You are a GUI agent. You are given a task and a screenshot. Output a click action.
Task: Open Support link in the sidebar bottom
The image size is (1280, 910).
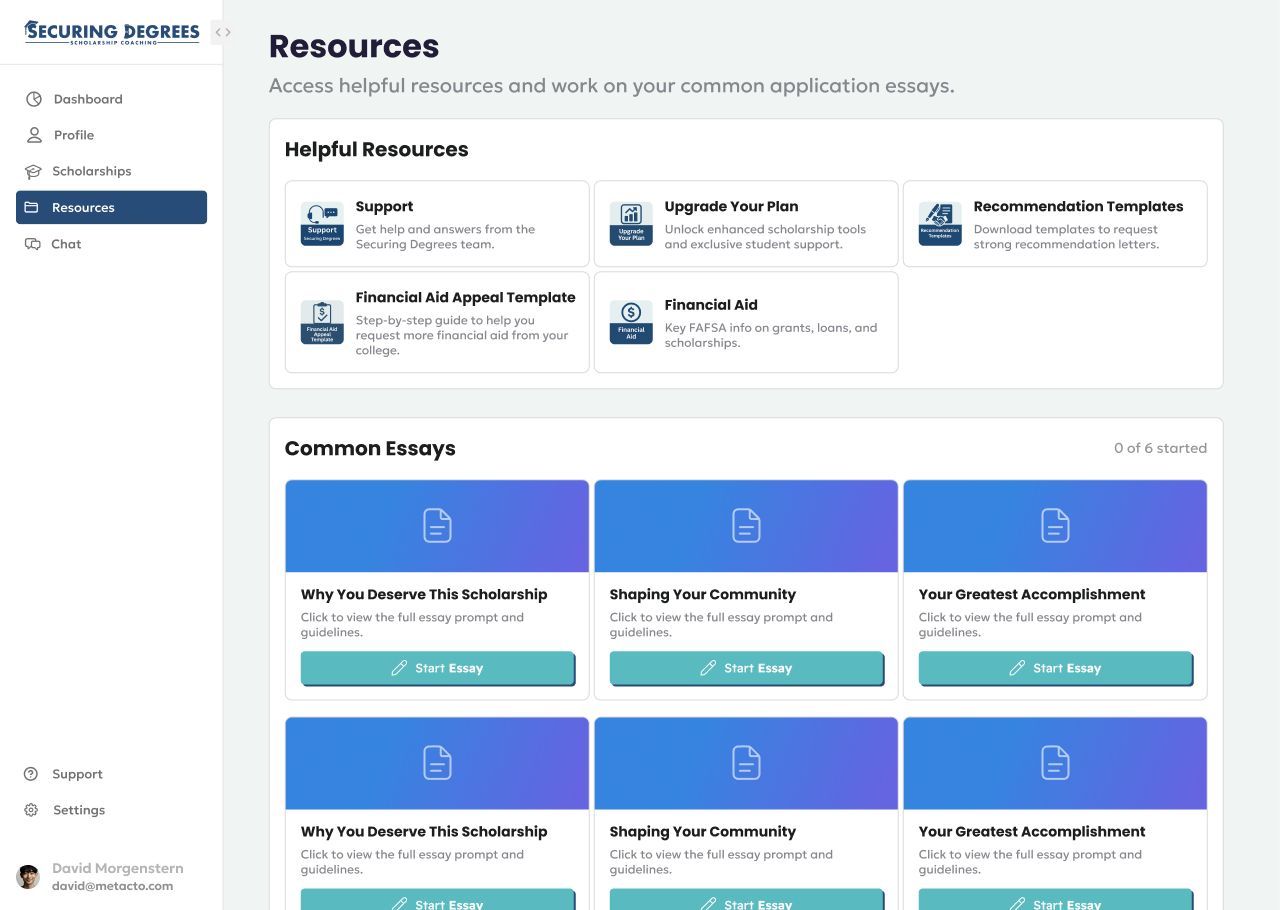click(x=77, y=774)
